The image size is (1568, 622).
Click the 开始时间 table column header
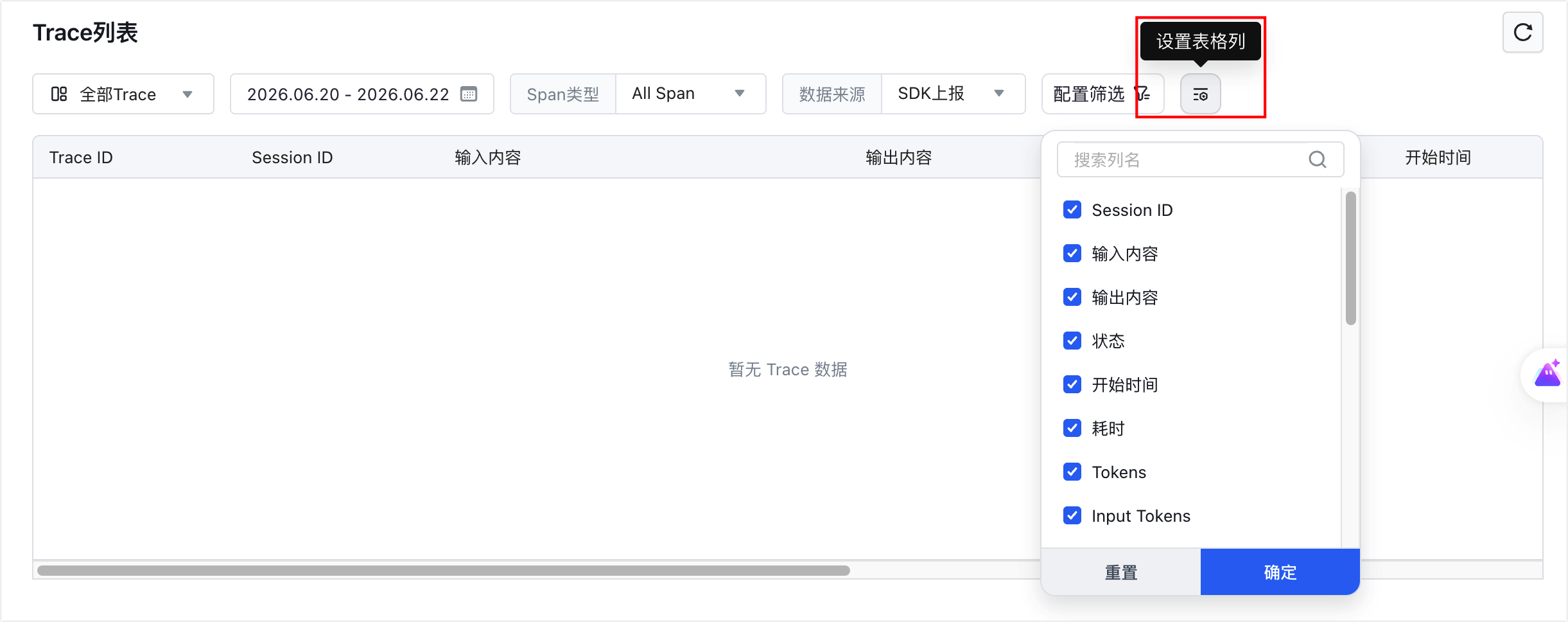coord(1438,157)
